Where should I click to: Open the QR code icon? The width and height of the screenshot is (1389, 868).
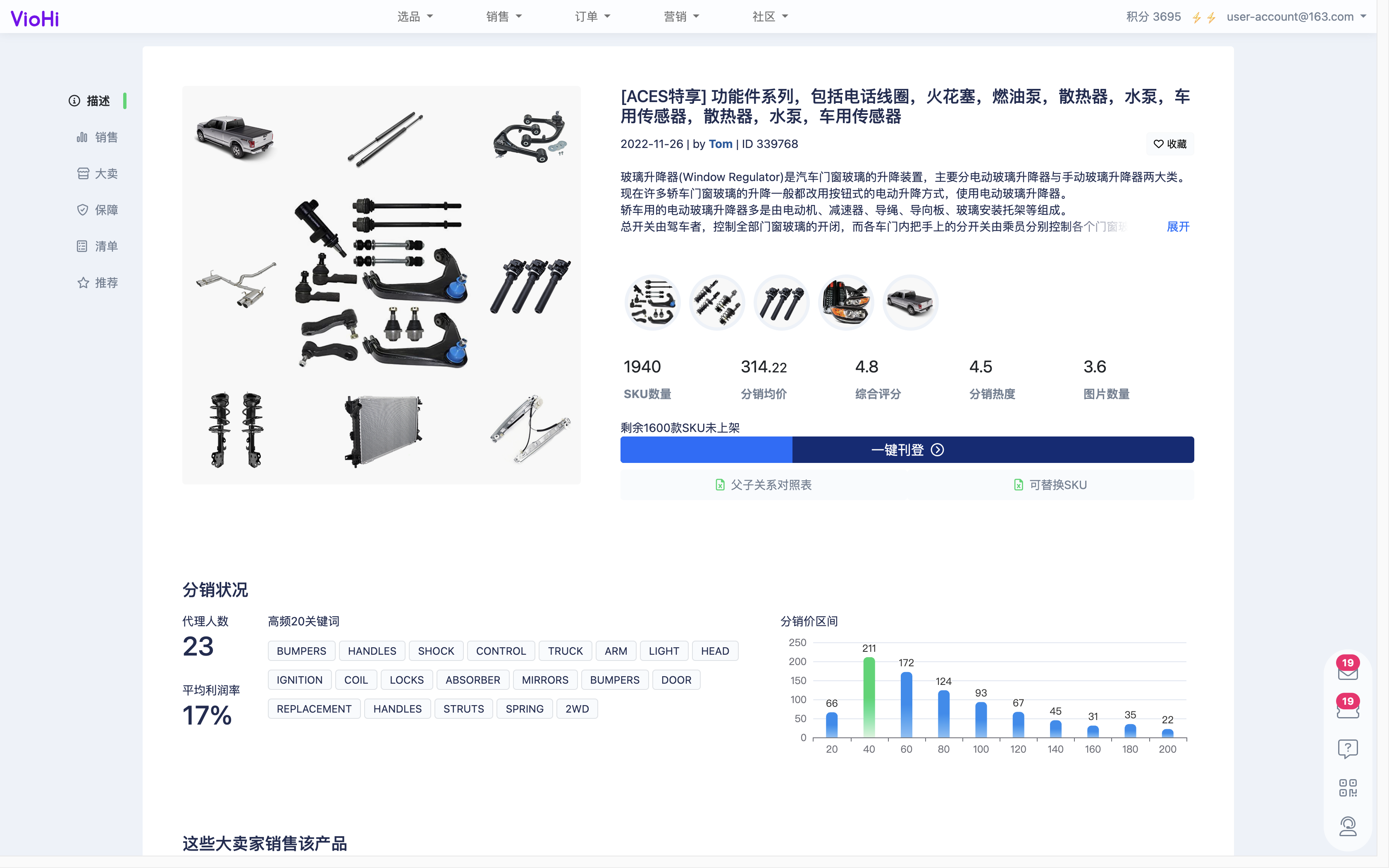coord(1348,788)
